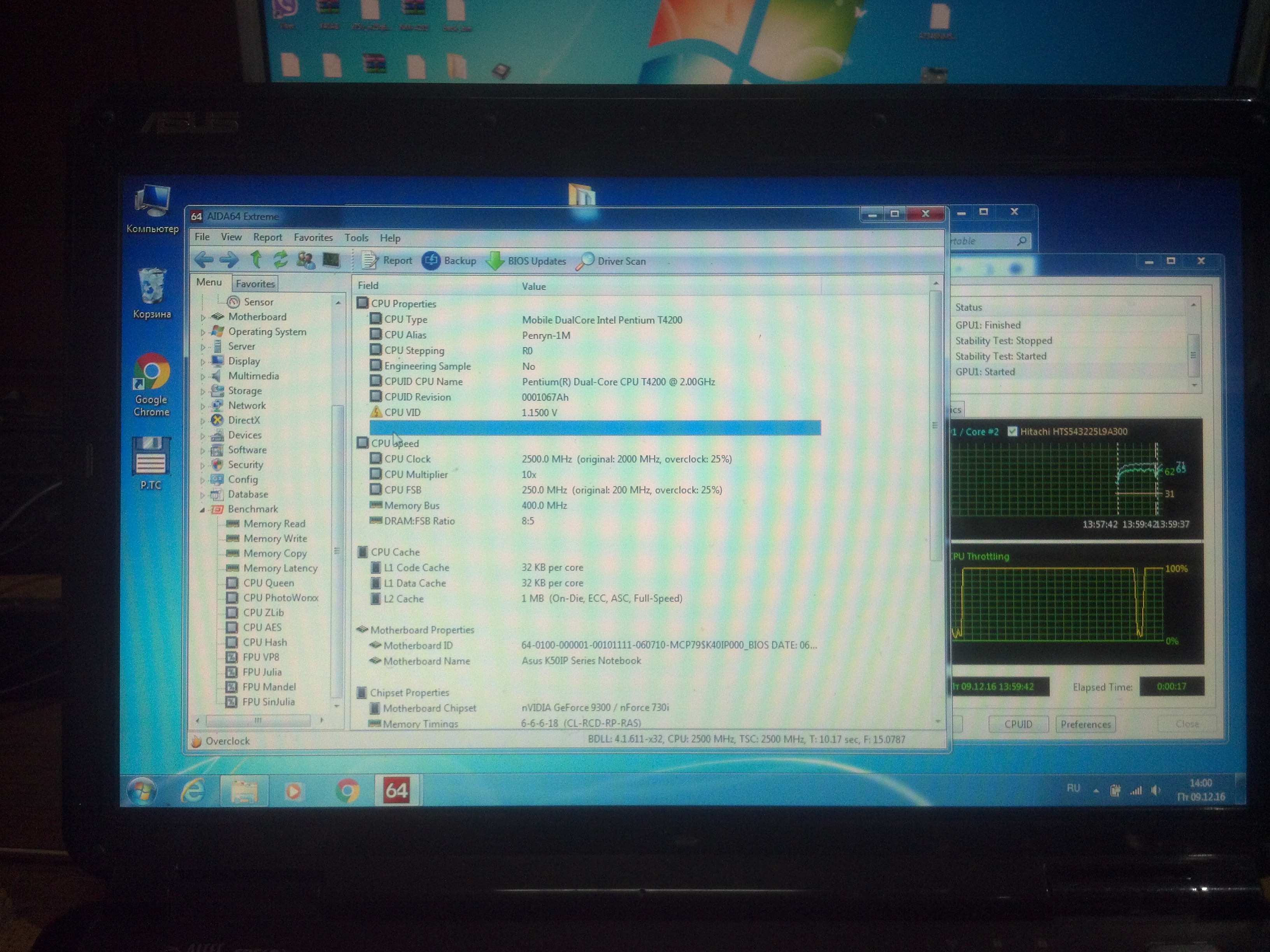Open the Tools menu
The image size is (1270, 952).
[356, 238]
